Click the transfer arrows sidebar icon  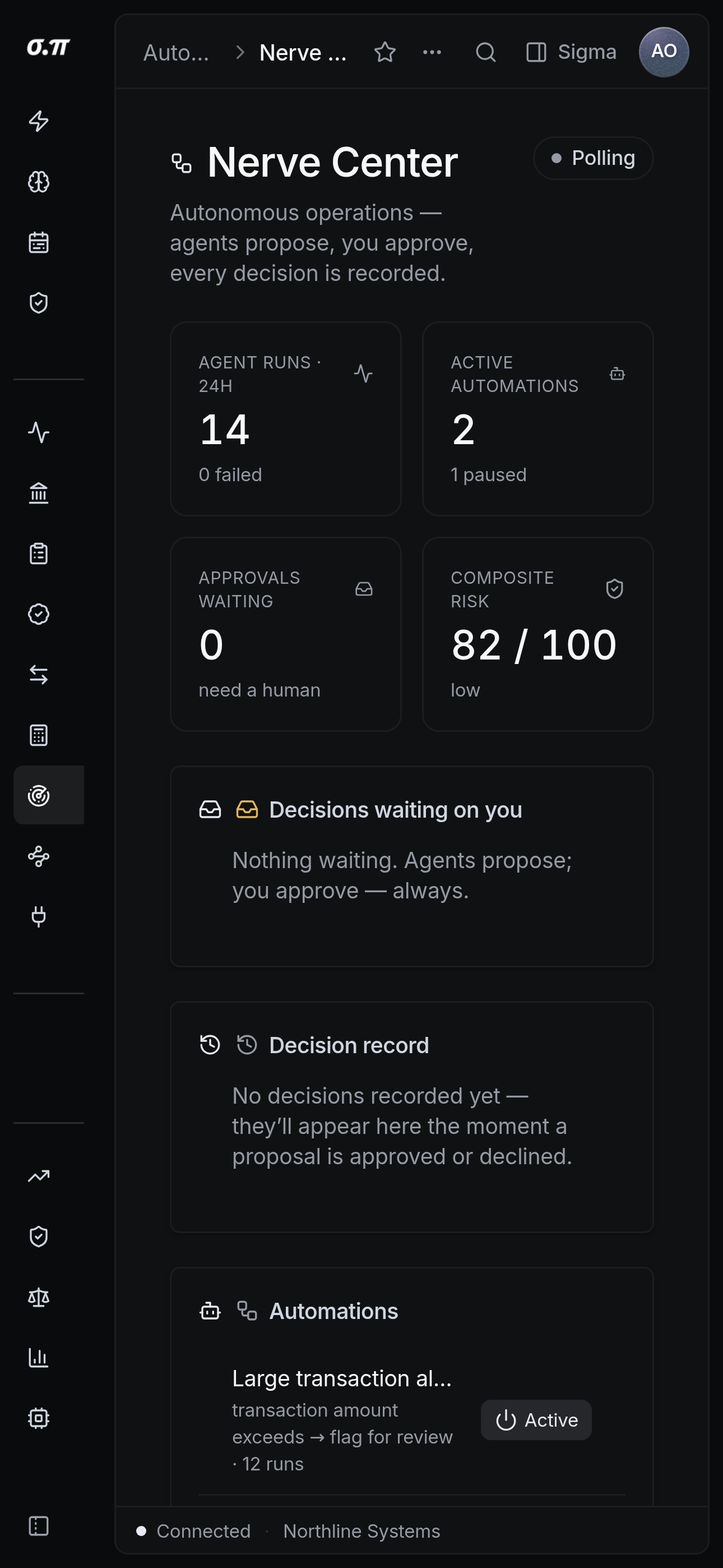pyautogui.click(x=38, y=675)
